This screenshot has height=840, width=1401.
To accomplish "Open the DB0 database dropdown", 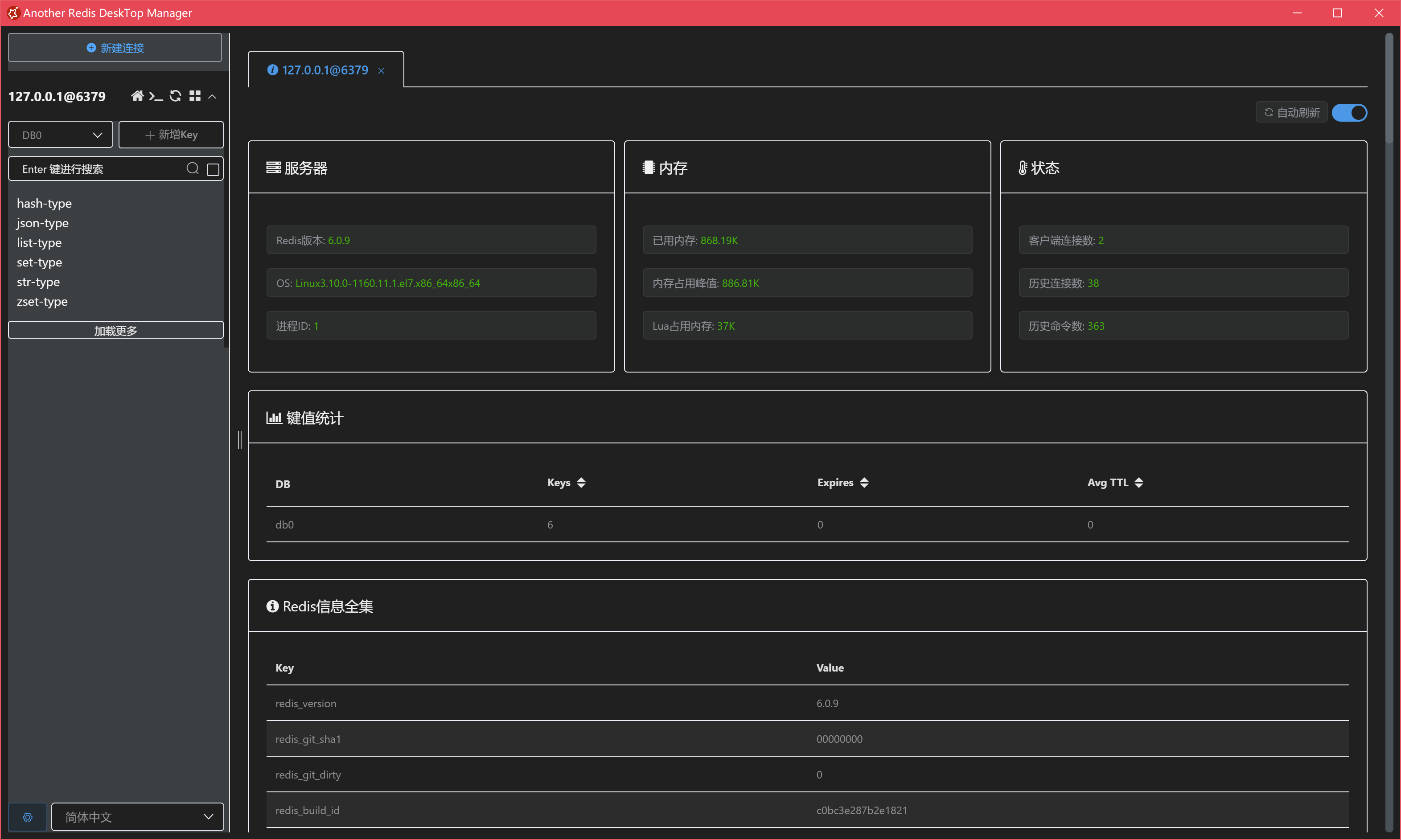I will (60, 135).
